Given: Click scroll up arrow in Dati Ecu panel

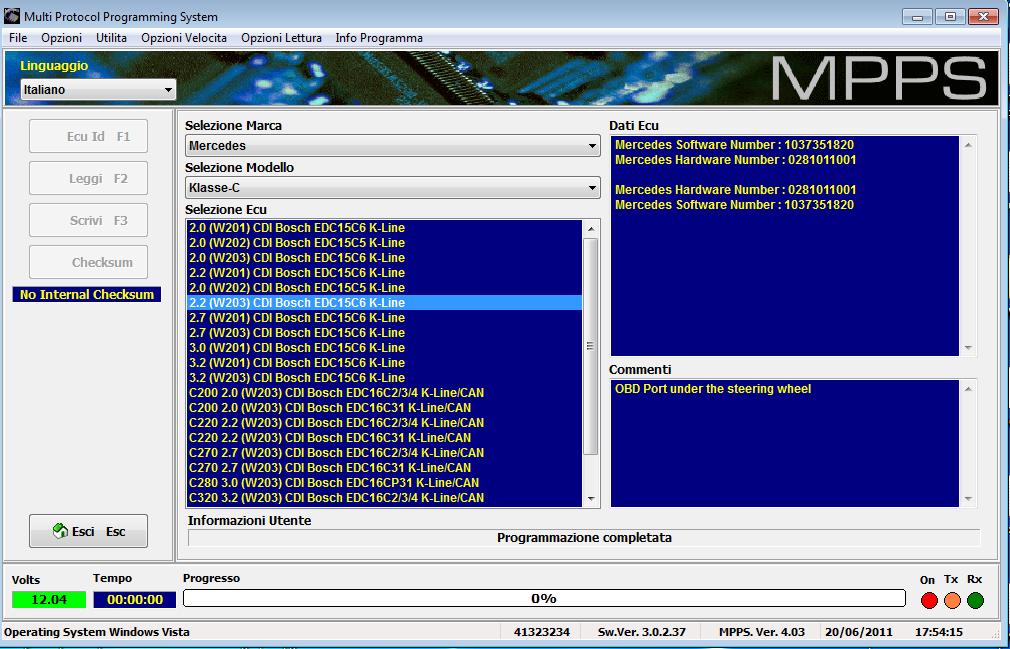Looking at the screenshot, I should click(968, 146).
